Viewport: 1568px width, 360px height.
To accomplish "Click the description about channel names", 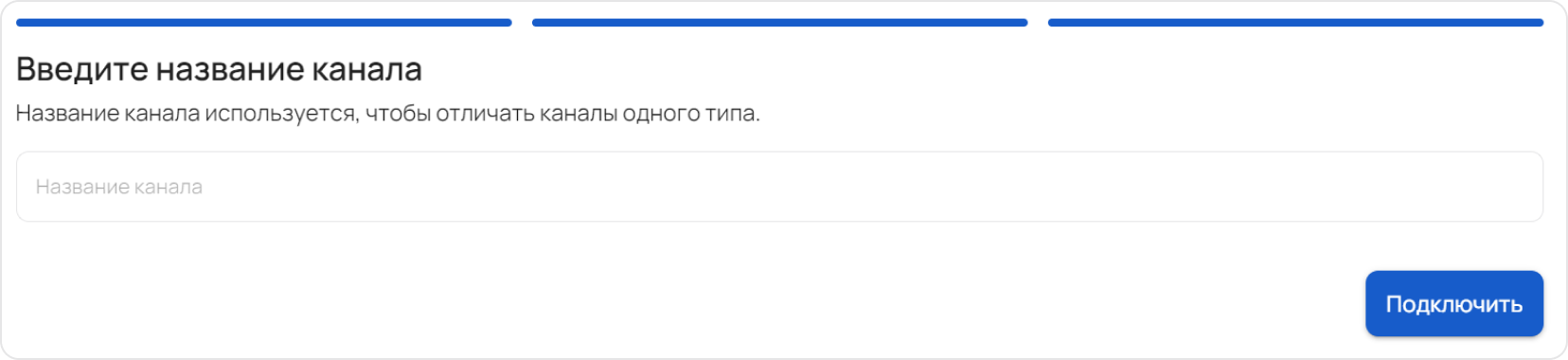I will tap(388, 114).
